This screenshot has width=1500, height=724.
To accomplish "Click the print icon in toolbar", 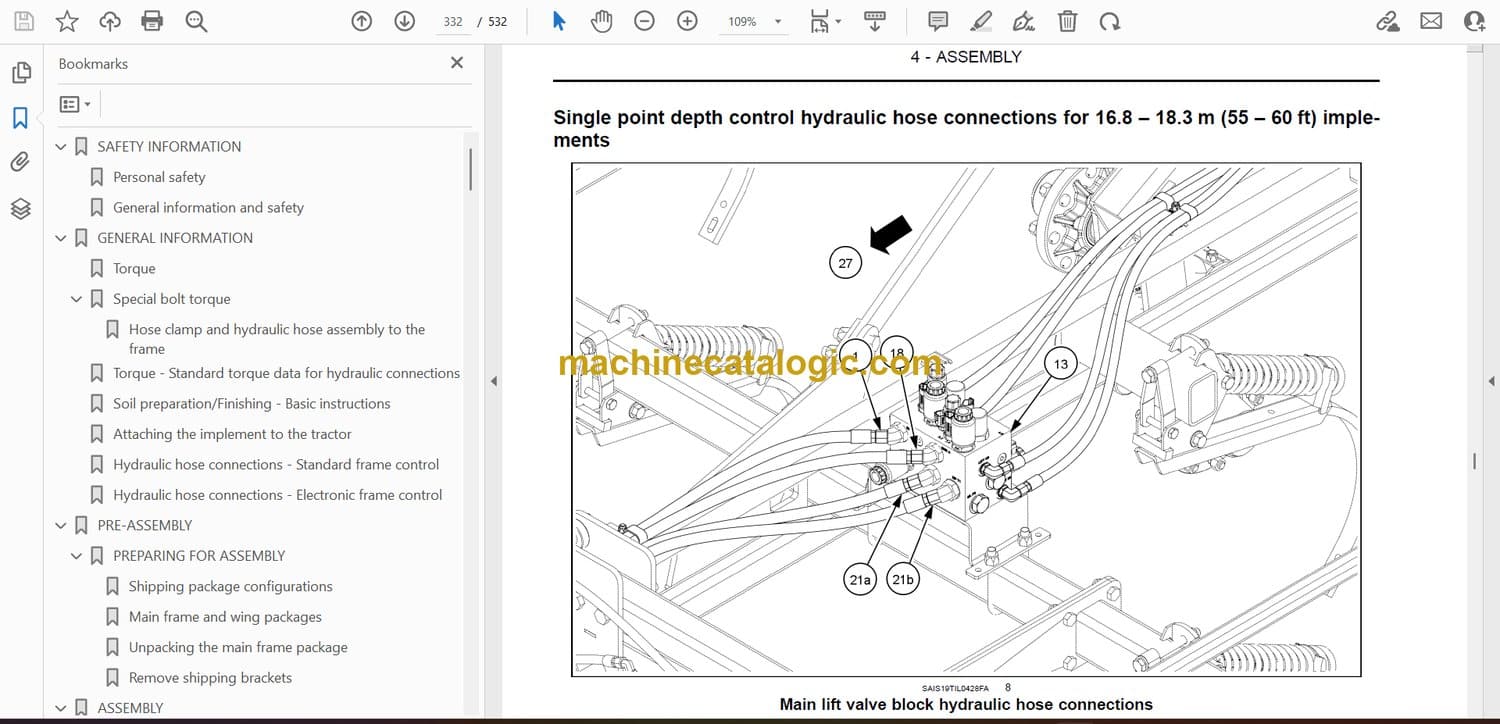I will [x=152, y=21].
